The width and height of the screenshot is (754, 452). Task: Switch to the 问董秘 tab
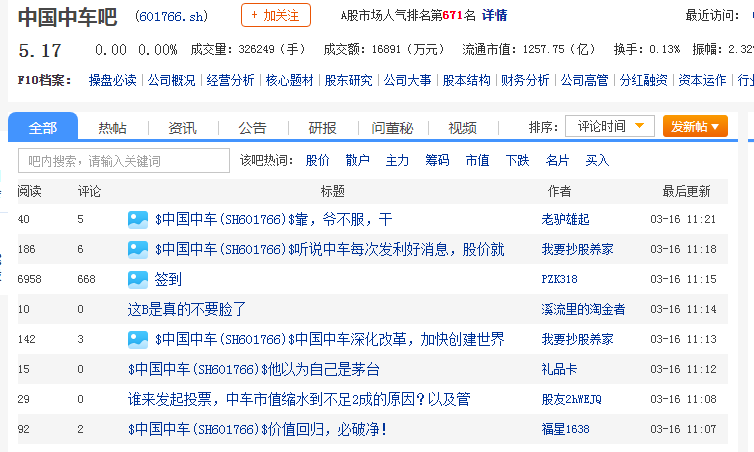tap(392, 127)
